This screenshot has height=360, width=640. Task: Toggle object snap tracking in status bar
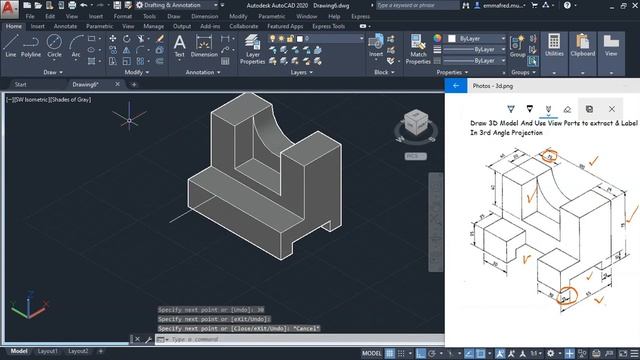(469, 353)
